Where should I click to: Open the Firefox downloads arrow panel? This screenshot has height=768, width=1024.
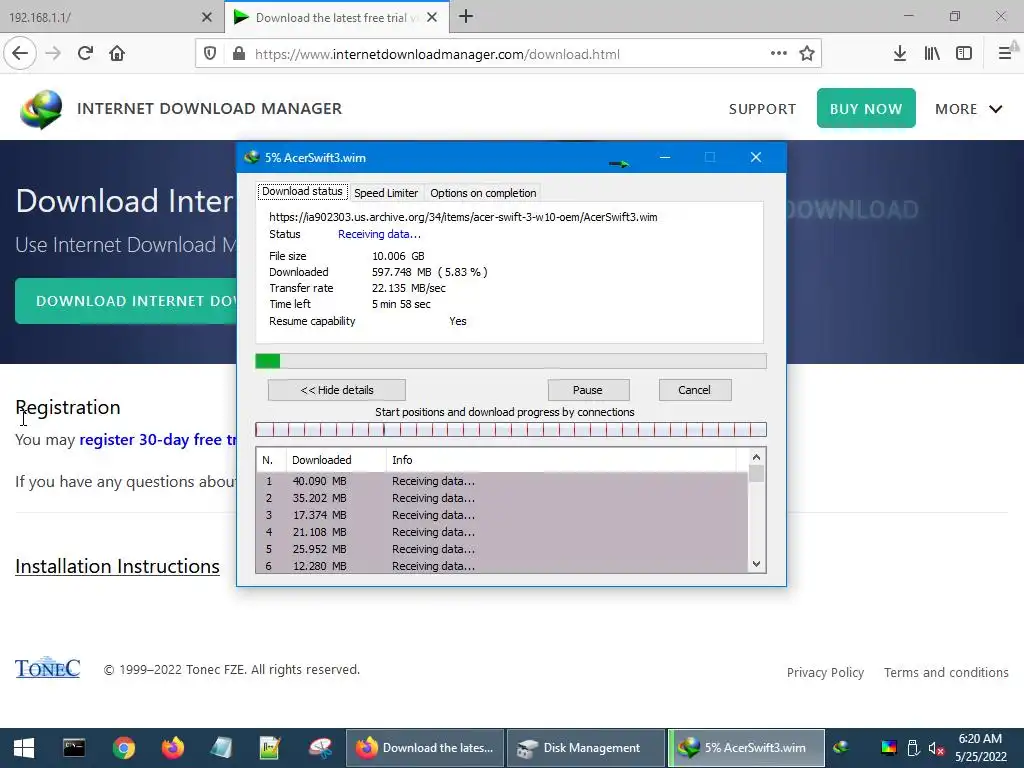[900, 53]
